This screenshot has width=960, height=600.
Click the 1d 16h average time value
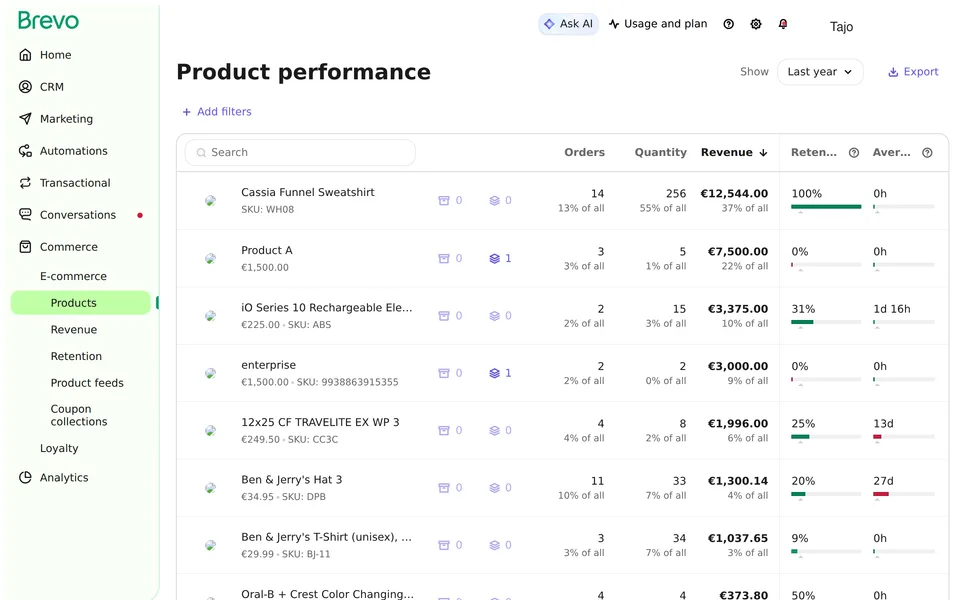(891, 309)
